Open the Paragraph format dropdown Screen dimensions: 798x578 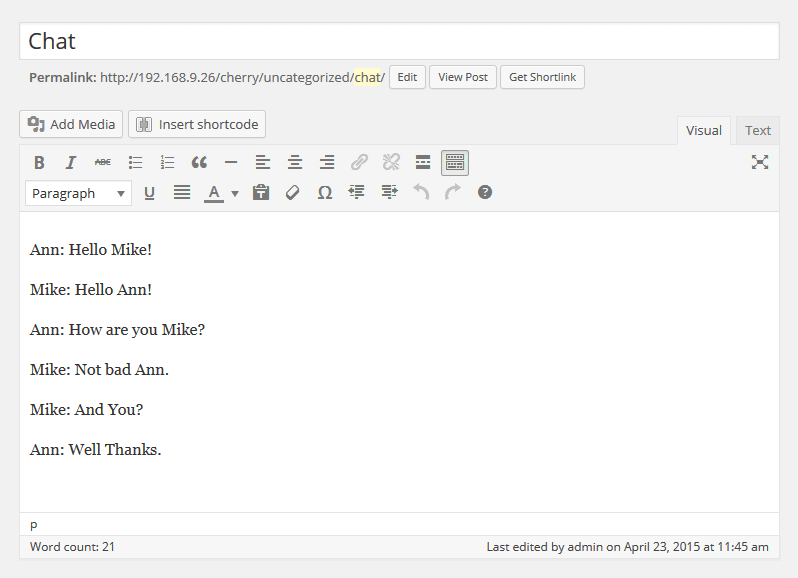click(78, 193)
